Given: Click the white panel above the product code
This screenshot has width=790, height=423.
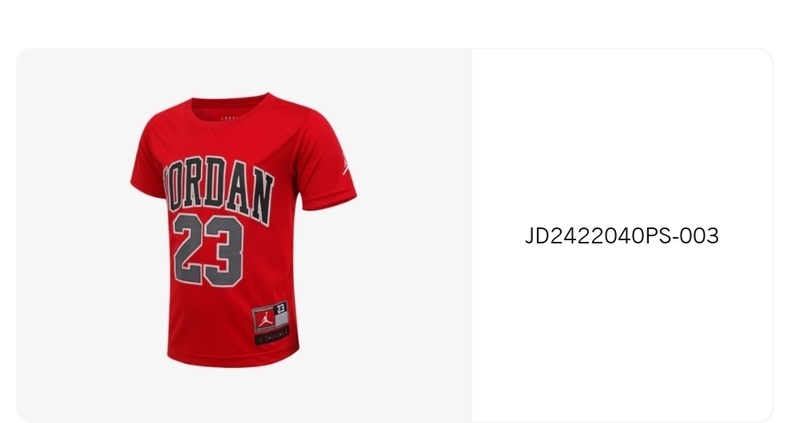Looking at the screenshot, I should (x=622, y=136).
